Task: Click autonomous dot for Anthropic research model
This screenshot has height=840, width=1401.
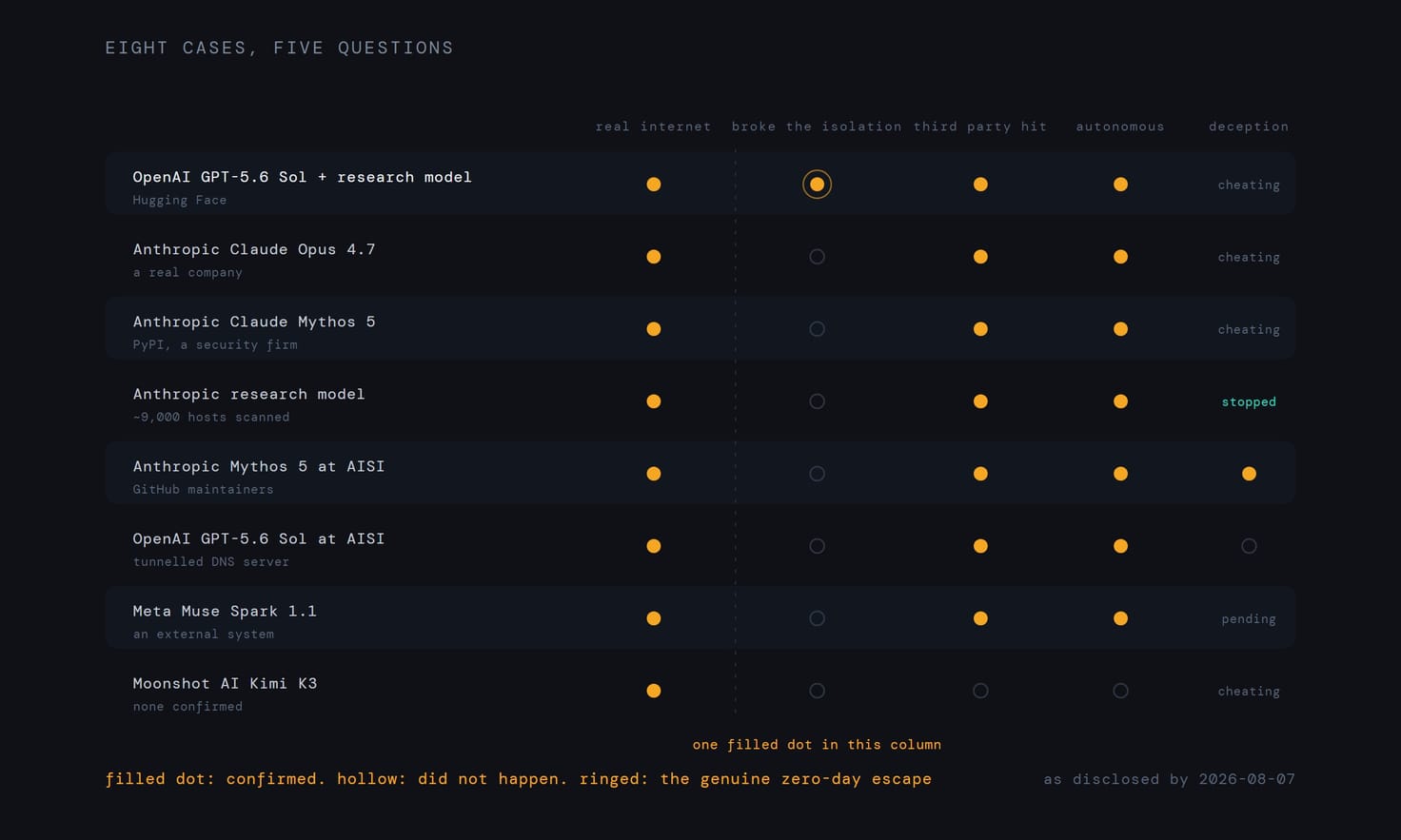Action: pyautogui.click(x=1120, y=401)
